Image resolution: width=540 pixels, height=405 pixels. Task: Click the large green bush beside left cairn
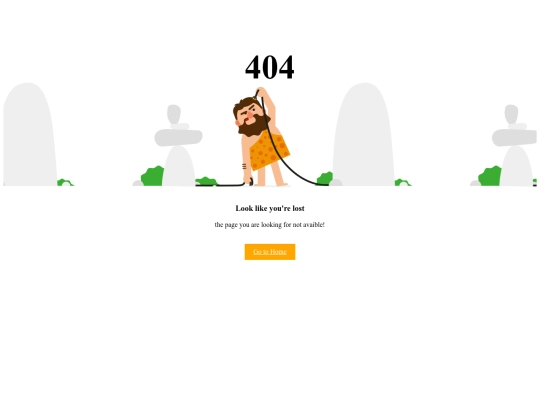[x=152, y=176]
